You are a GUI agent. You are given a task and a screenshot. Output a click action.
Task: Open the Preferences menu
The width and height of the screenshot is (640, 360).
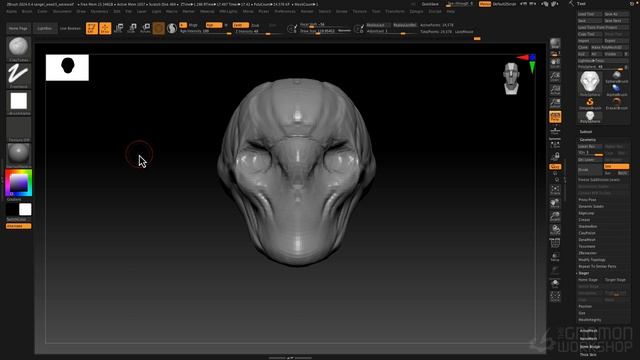tap(285, 11)
